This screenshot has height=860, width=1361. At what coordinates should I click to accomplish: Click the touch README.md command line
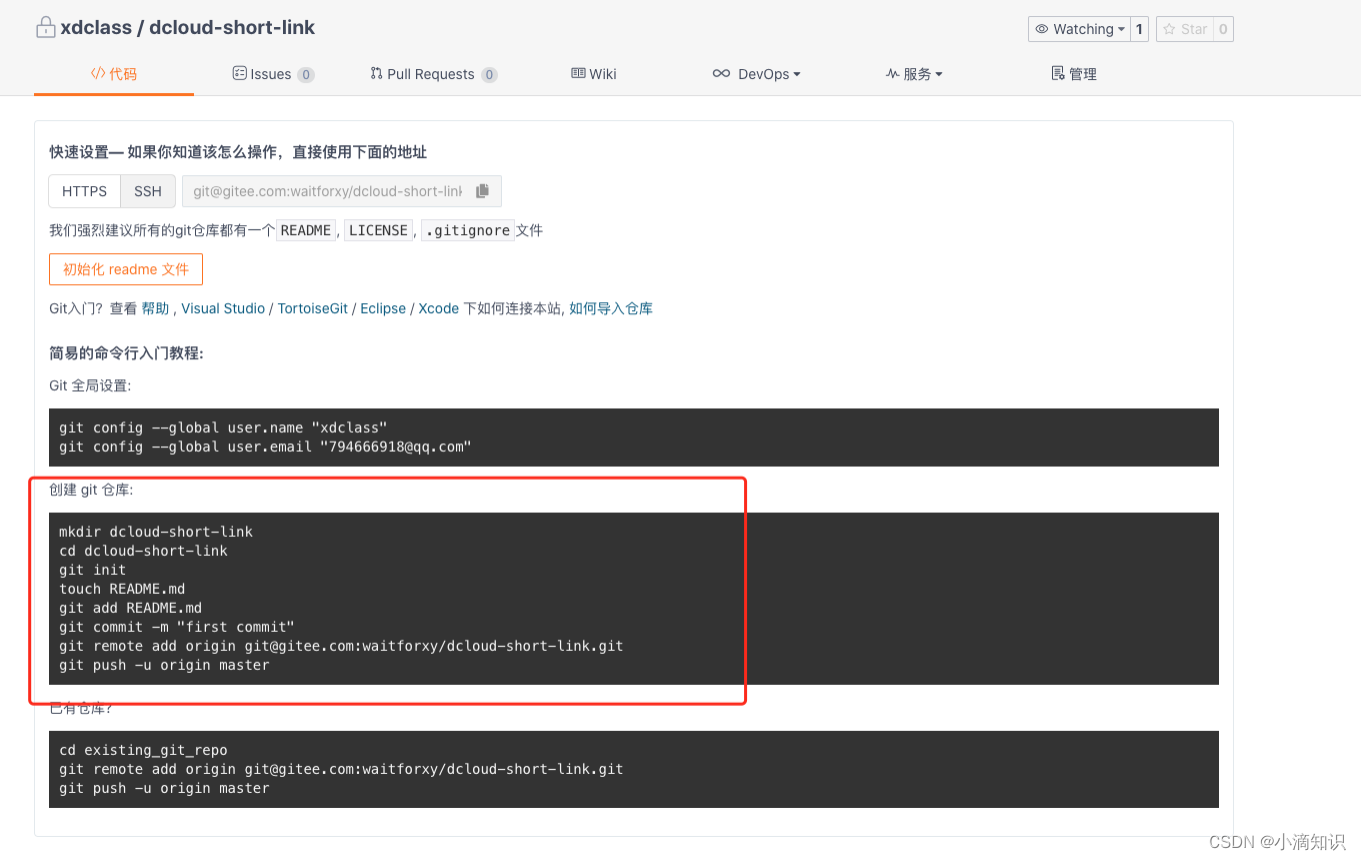122,589
